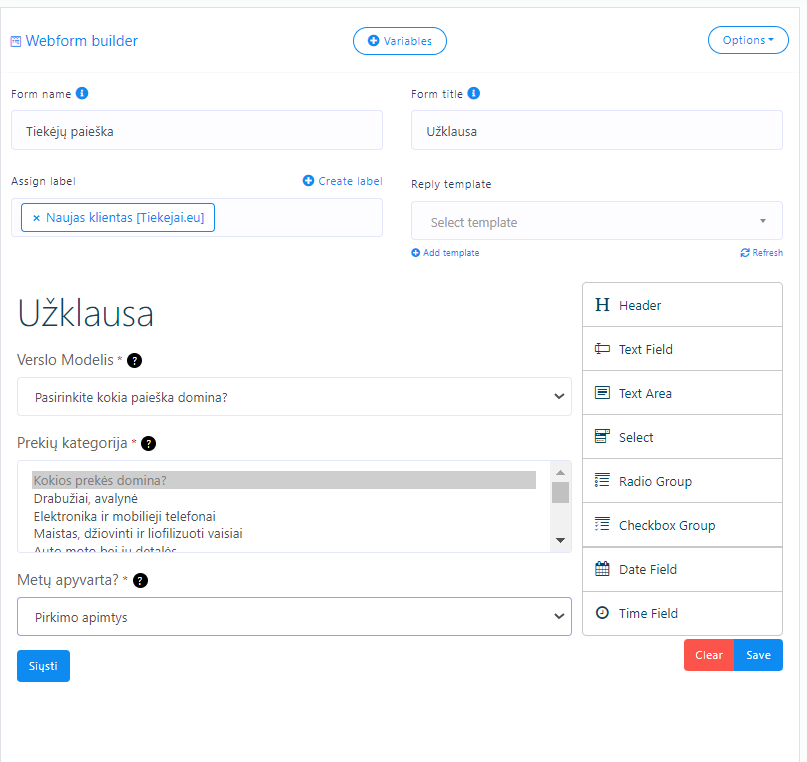The image size is (807, 762).
Task: Add a Checkbox Group element
Action: tap(682, 525)
